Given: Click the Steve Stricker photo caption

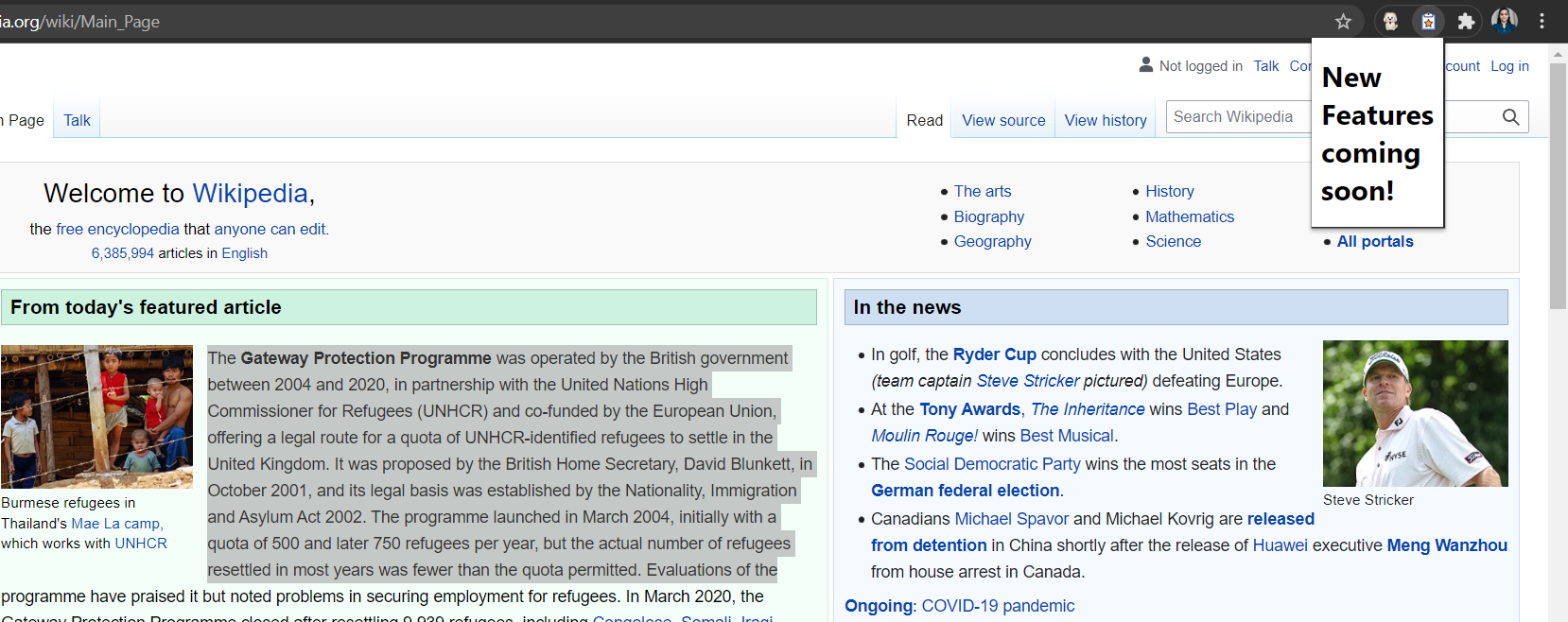Looking at the screenshot, I should coord(1368,500).
